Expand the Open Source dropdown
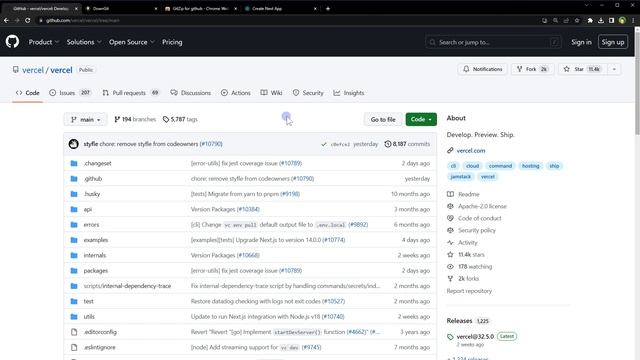 (131, 42)
